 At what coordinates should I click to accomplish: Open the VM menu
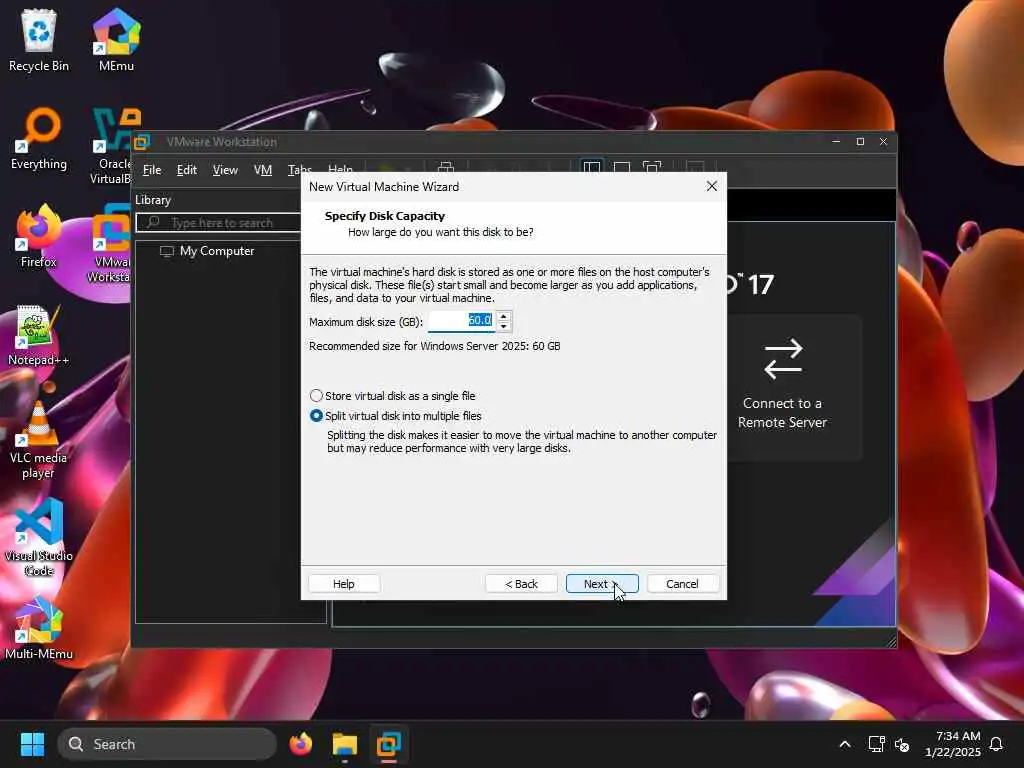tap(263, 170)
